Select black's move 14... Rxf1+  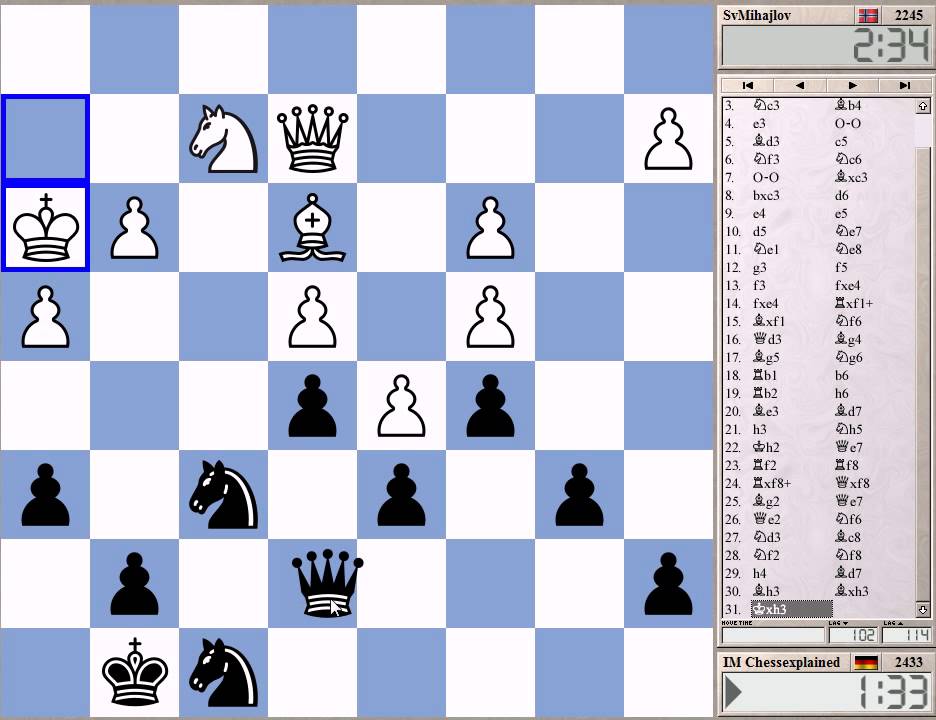[x=854, y=303]
